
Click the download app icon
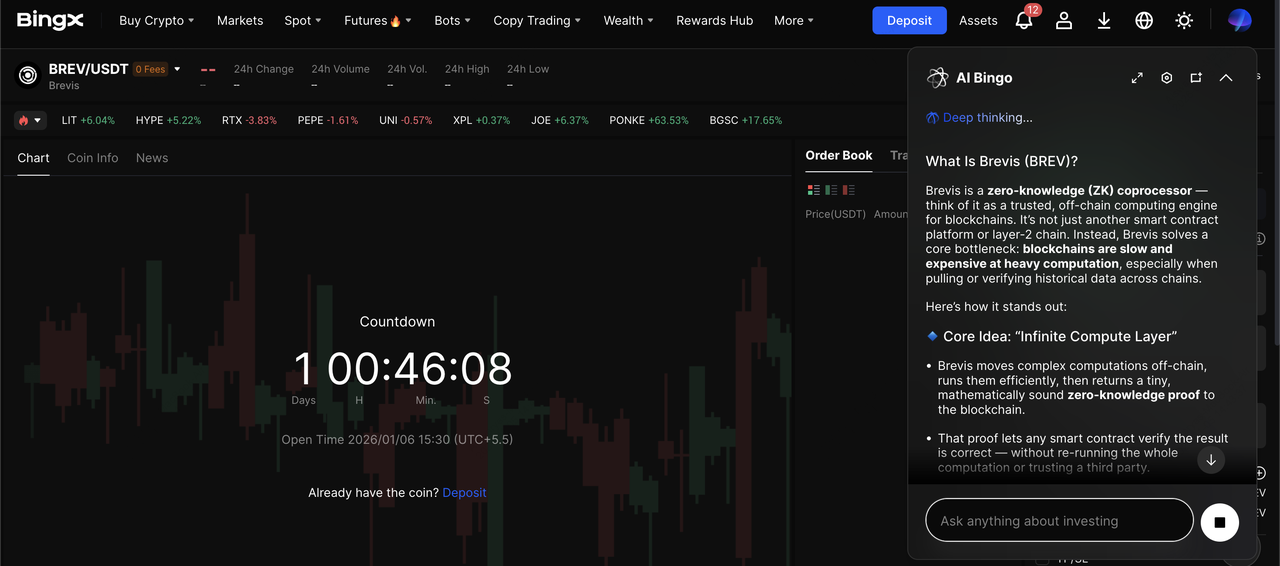coord(1104,21)
